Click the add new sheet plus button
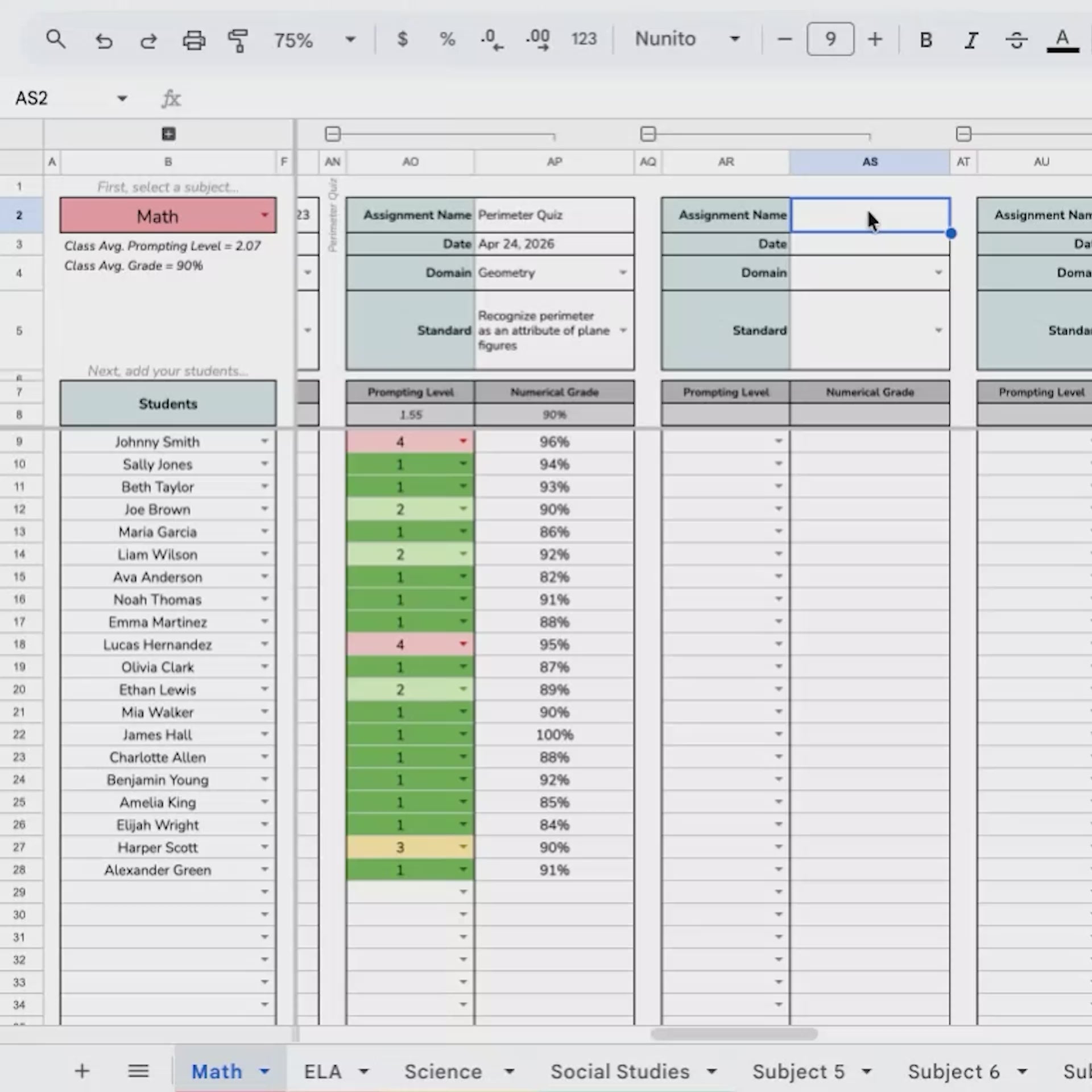 pyautogui.click(x=82, y=1072)
